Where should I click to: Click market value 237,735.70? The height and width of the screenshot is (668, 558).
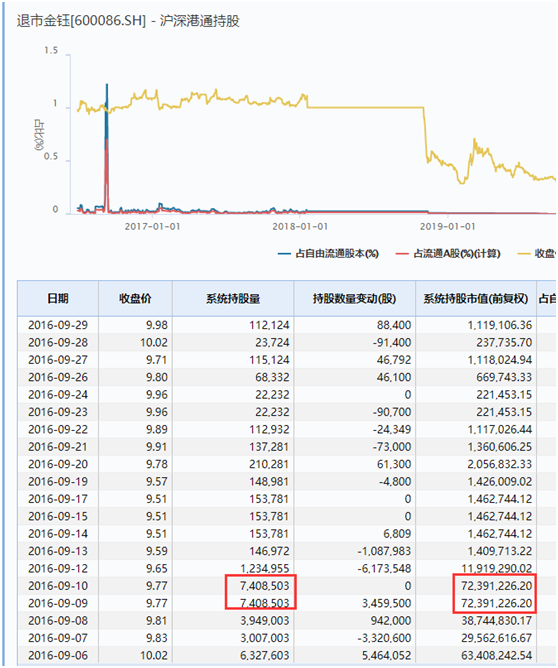point(504,343)
